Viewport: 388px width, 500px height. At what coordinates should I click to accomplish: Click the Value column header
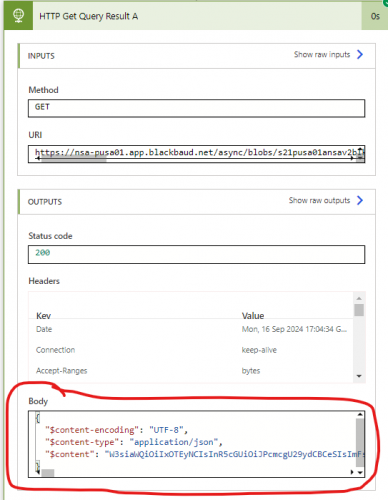pos(253,316)
